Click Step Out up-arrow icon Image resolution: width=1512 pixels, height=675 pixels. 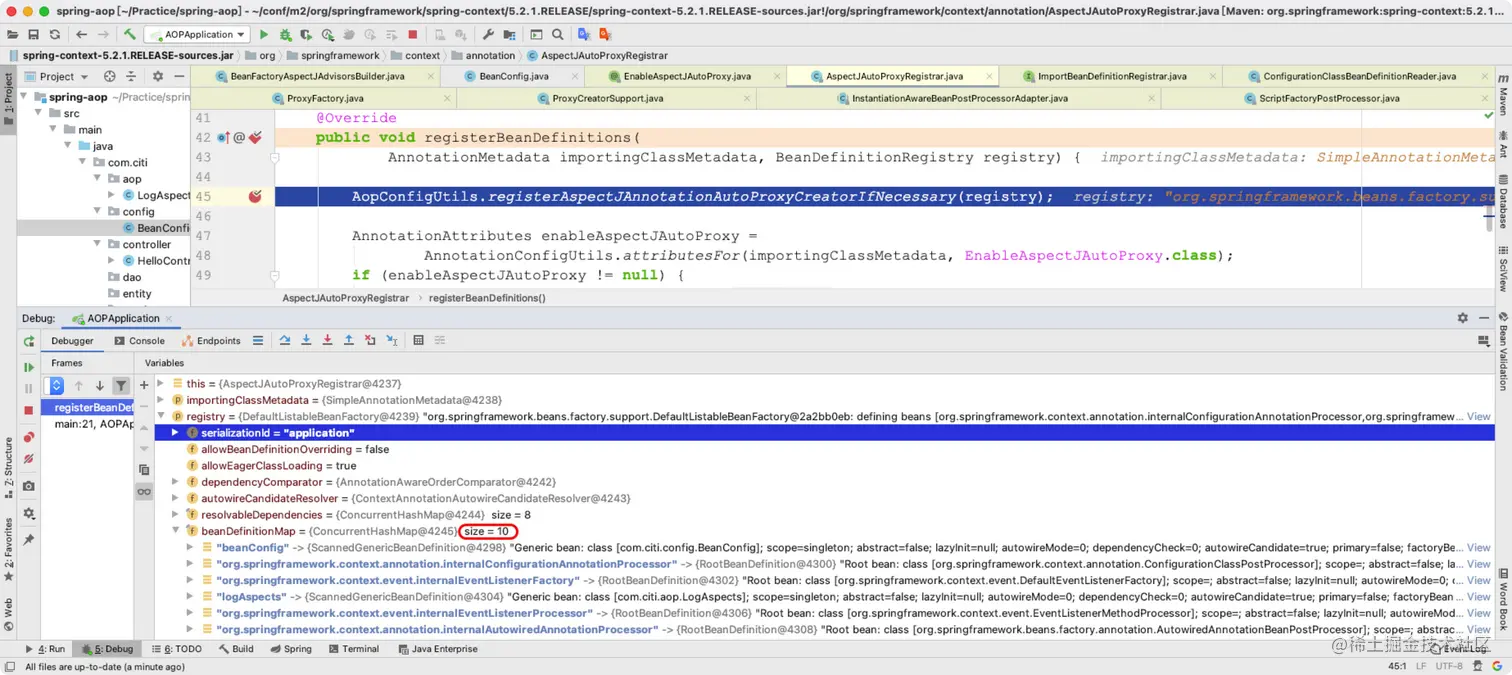[348, 340]
